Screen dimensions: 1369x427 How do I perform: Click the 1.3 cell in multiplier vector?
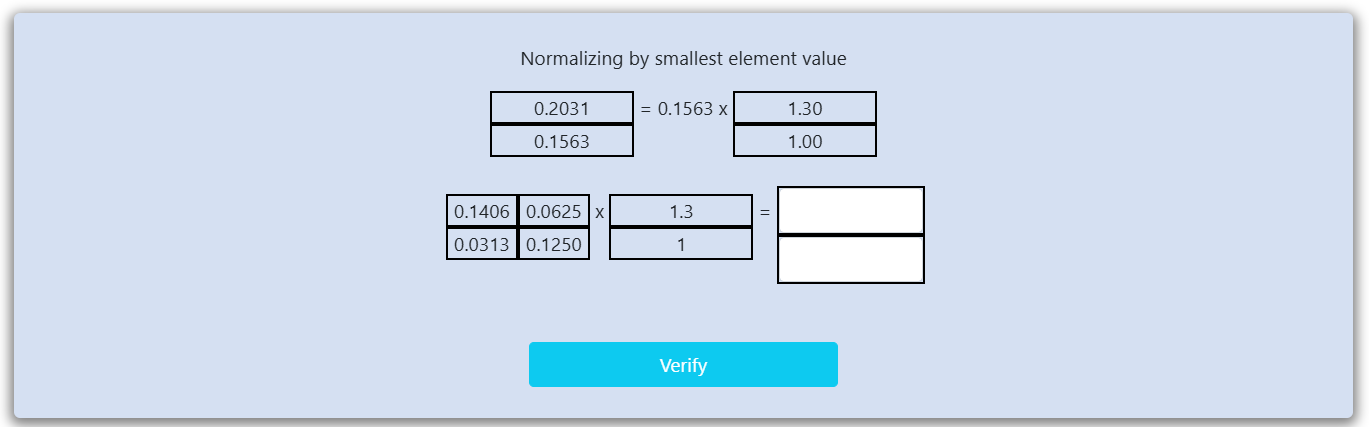point(680,212)
